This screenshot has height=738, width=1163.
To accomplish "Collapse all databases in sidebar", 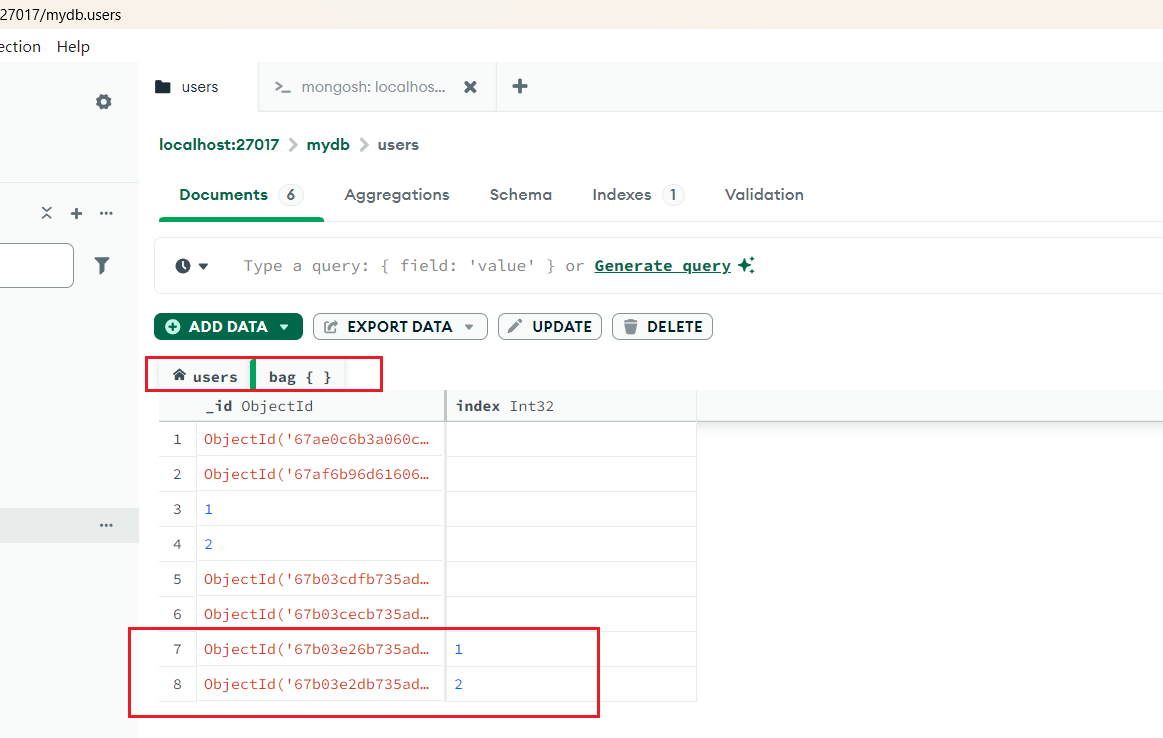I will coord(46,213).
